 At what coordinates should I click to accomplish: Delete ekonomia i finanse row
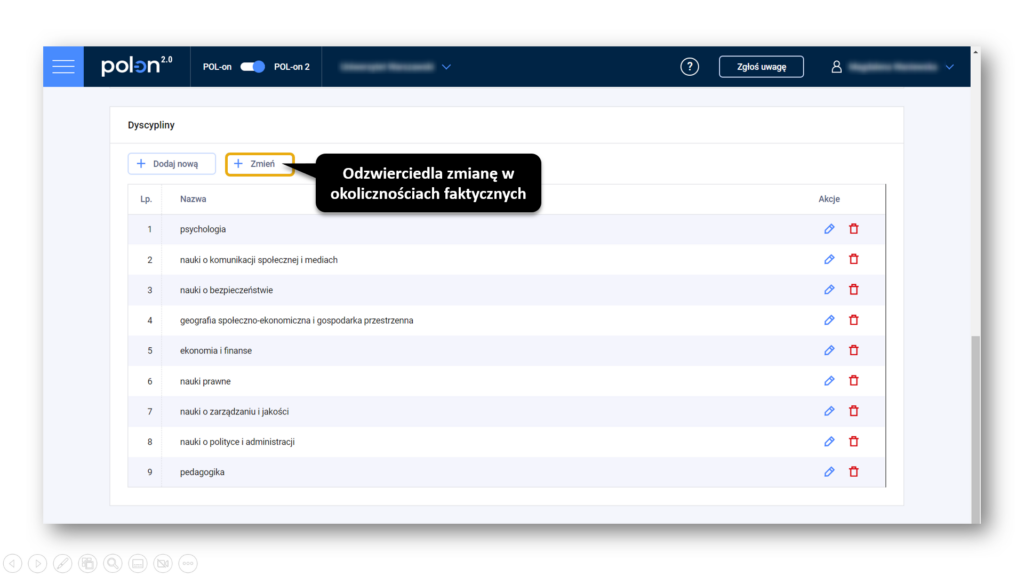click(854, 351)
